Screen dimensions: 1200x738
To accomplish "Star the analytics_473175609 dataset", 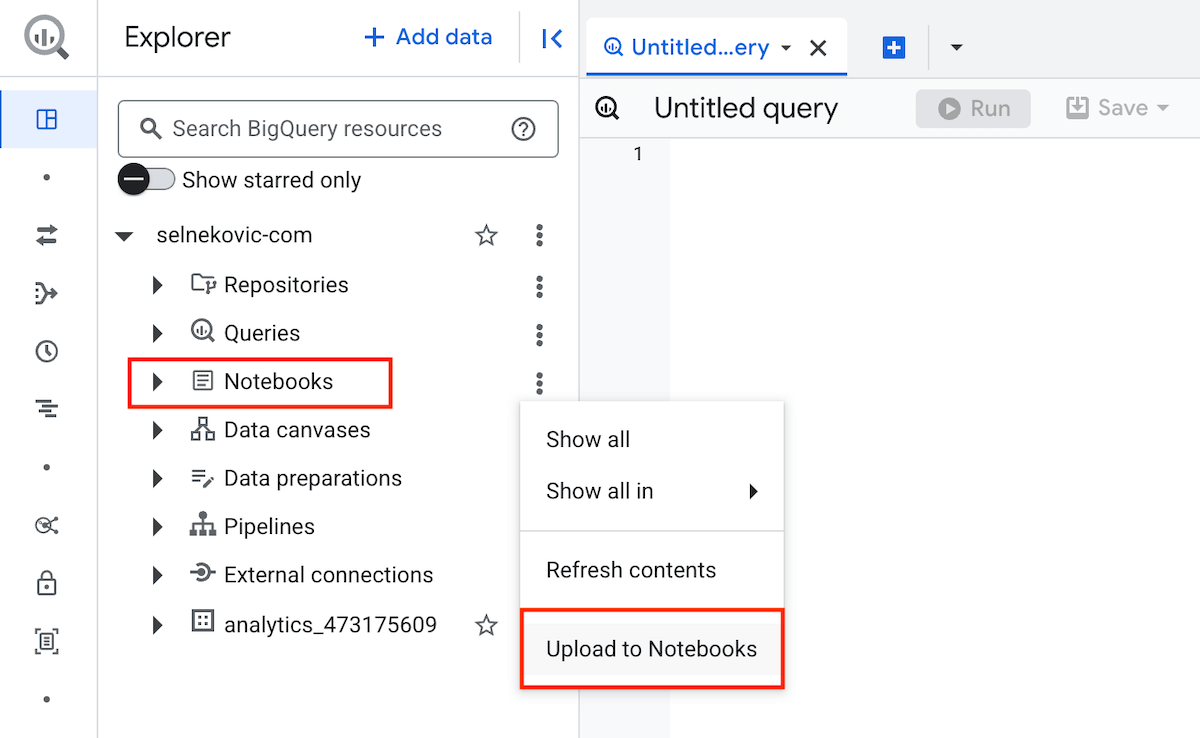I will click(x=486, y=626).
